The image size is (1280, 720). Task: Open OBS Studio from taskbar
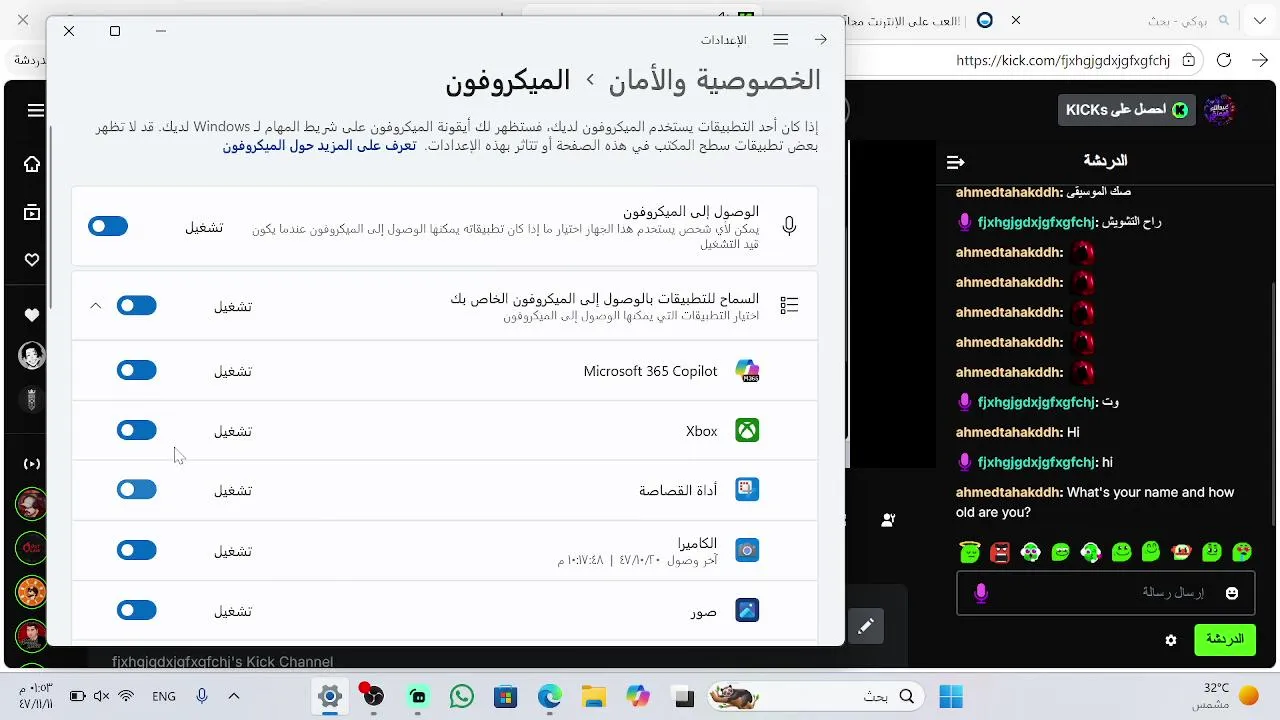[x=373, y=697]
